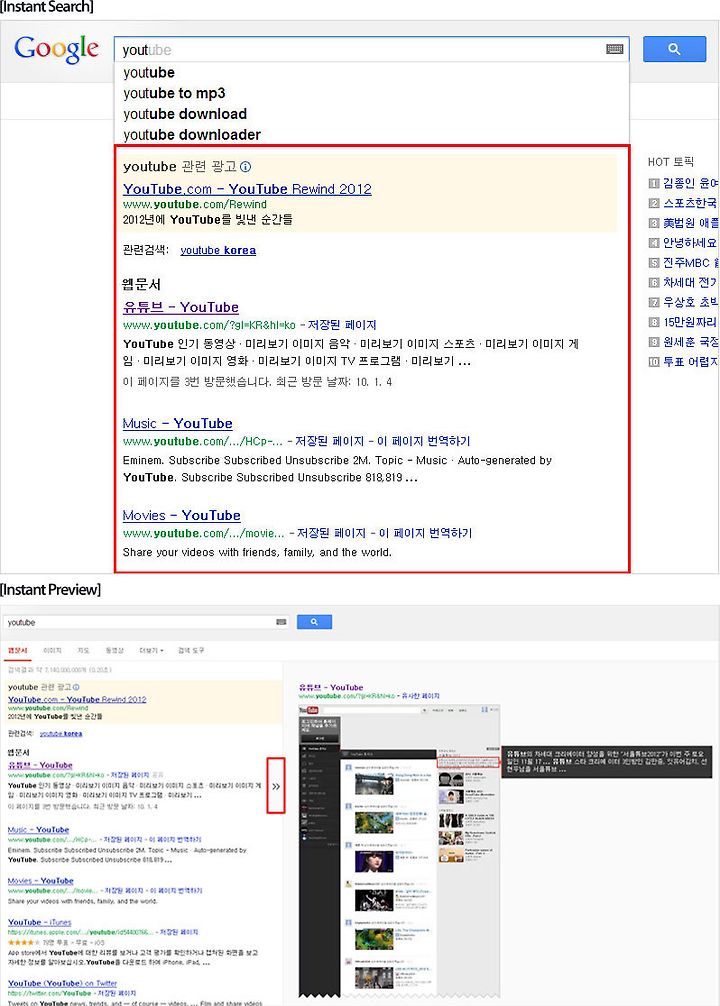Open 'Music - YouTube' result in Instant Search
This screenshot has width=720, height=1006.
point(177,423)
